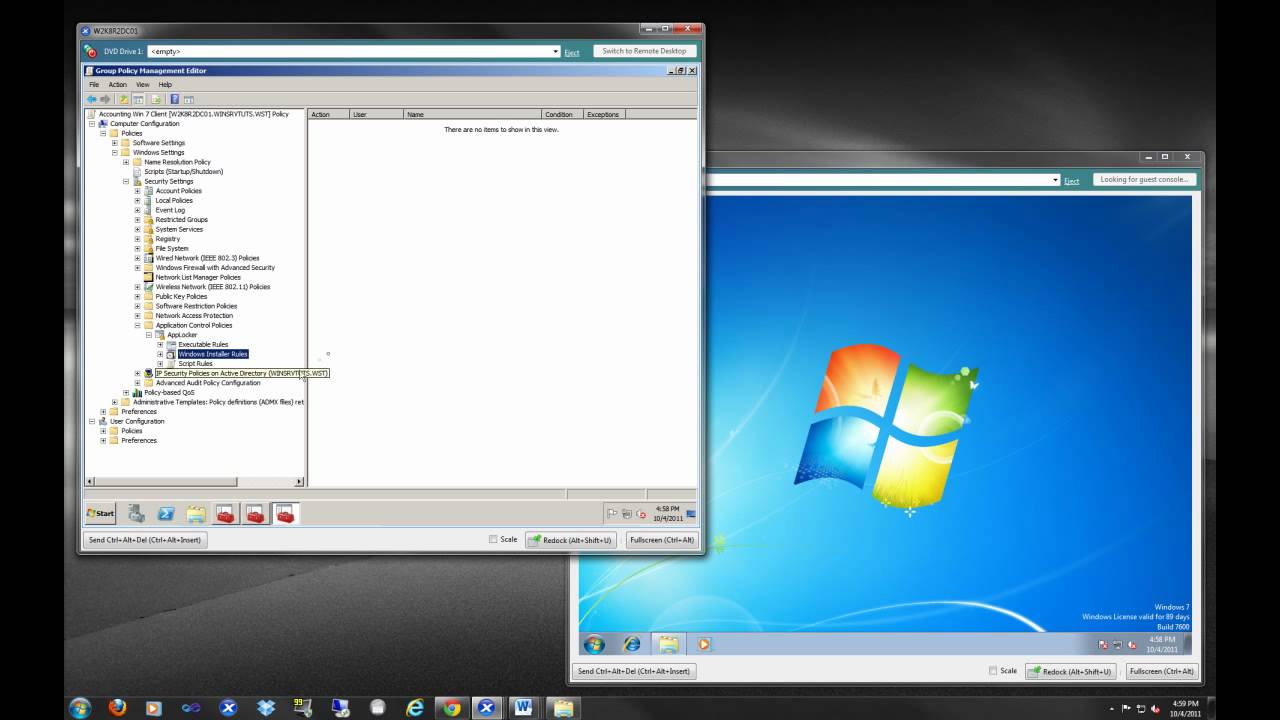1280x720 pixels.
Task: Enable Scale checkbox in W2K8R2DC01 console
Action: coord(493,539)
